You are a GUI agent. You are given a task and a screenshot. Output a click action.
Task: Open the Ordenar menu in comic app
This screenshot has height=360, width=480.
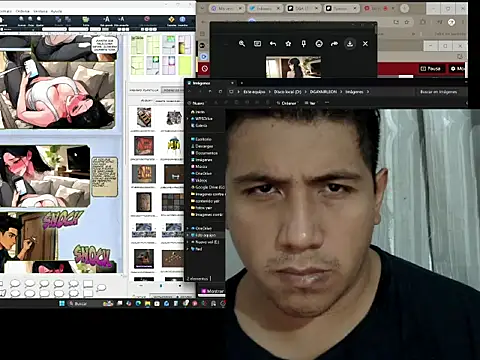[x=22, y=11]
